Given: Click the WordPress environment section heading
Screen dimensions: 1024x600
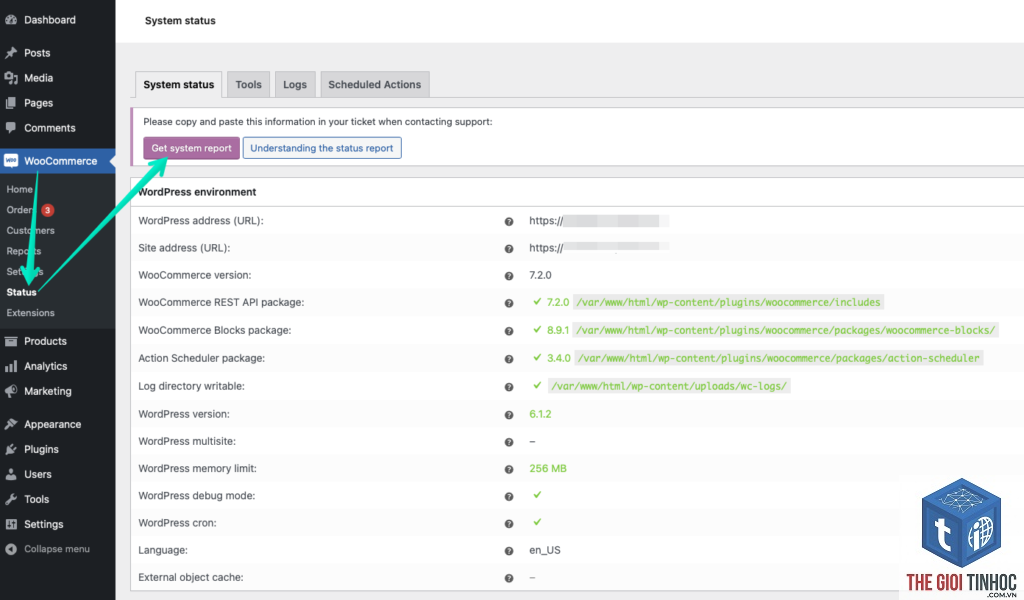Looking at the screenshot, I should tap(197, 192).
